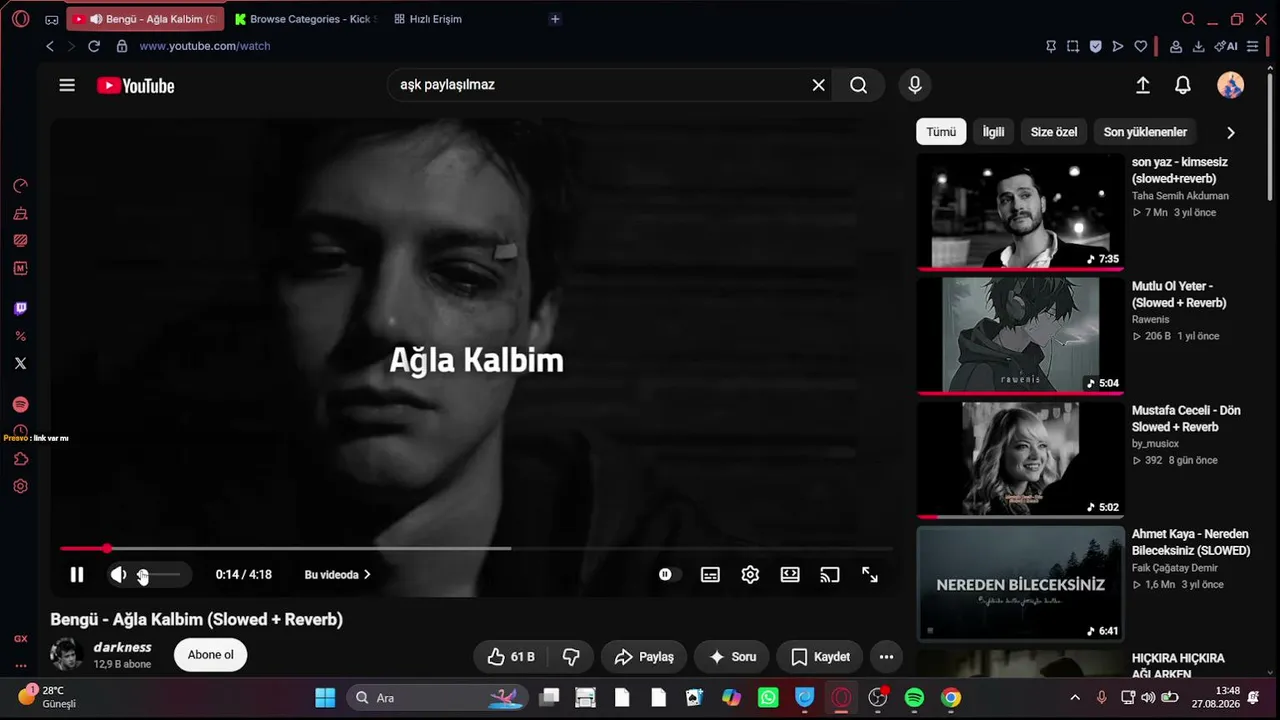Image resolution: width=1280 pixels, height=720 pixels.
Task: Seek using the red progress bar
Action: pyautogui.click(x=476, y=548)
